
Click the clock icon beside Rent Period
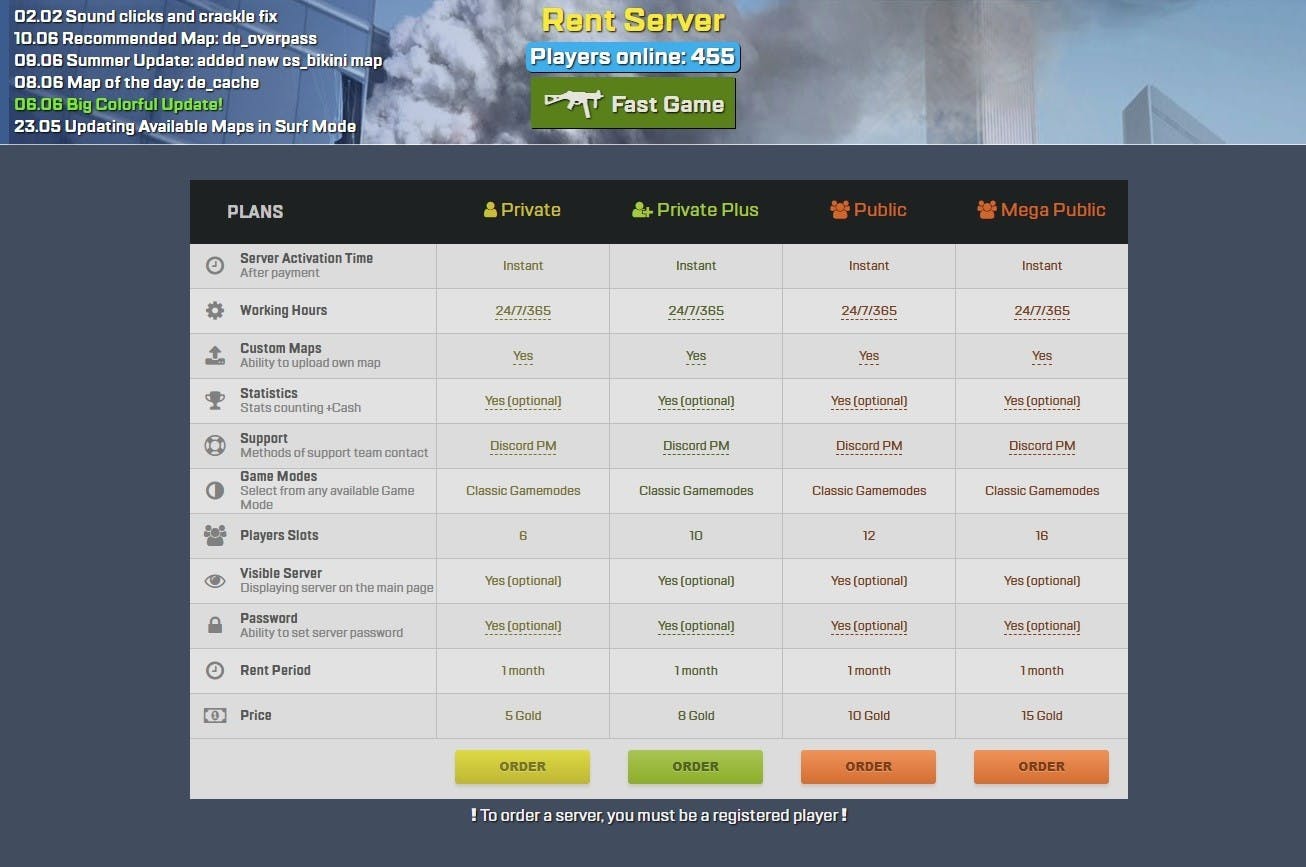point(215,671)
